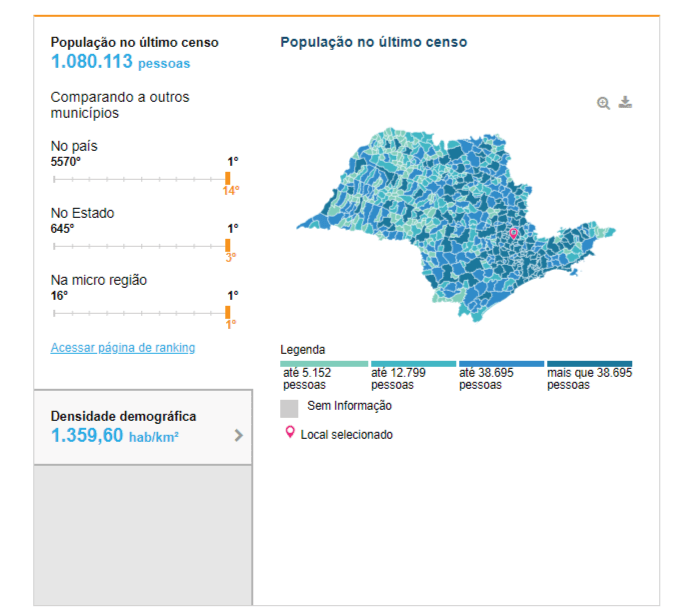Click the 1.359,60 hab/km² density value
The width and height of the screenshot is (682, 616).
[115, 435]
